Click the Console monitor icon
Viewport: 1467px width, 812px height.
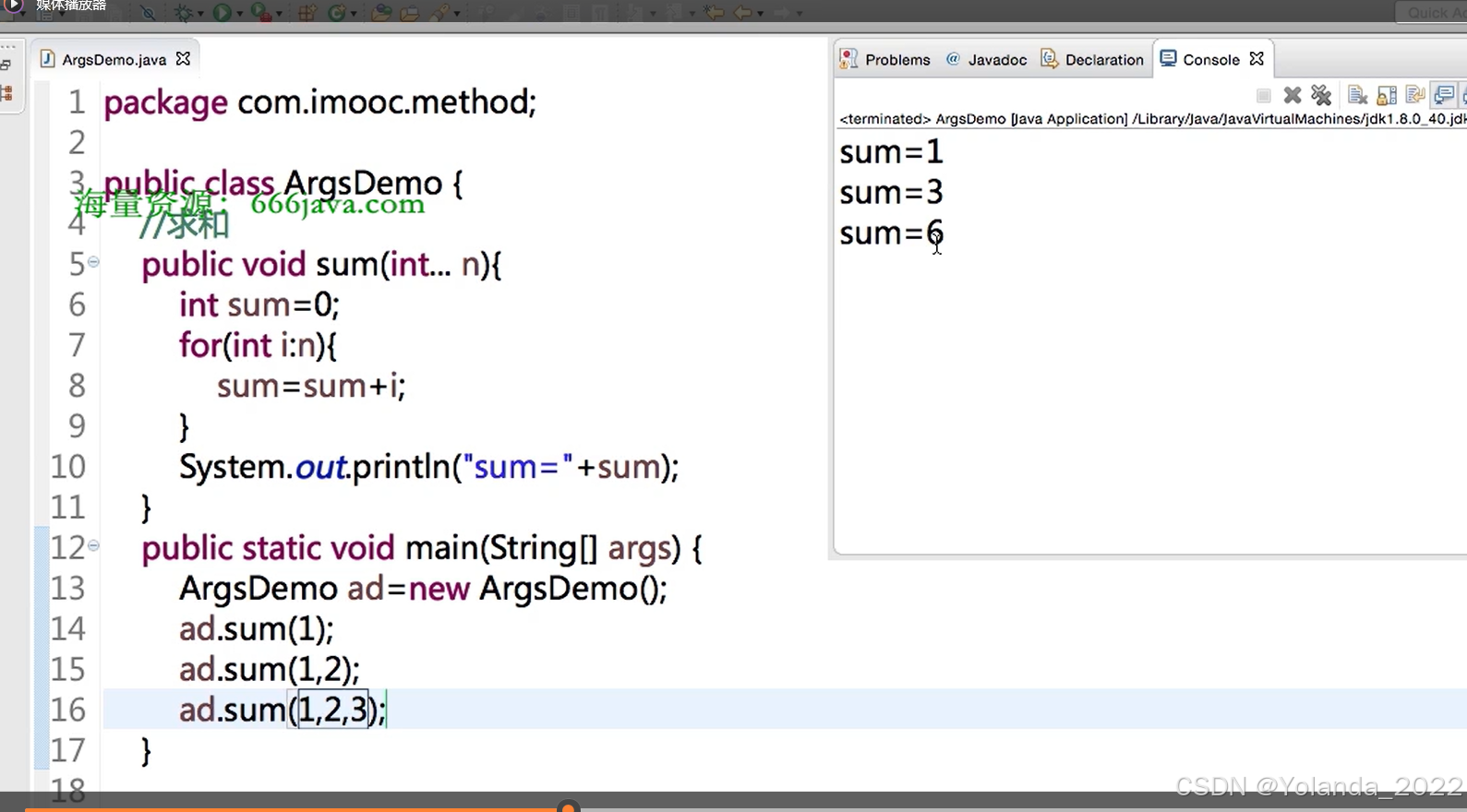tap(1168, 58)
